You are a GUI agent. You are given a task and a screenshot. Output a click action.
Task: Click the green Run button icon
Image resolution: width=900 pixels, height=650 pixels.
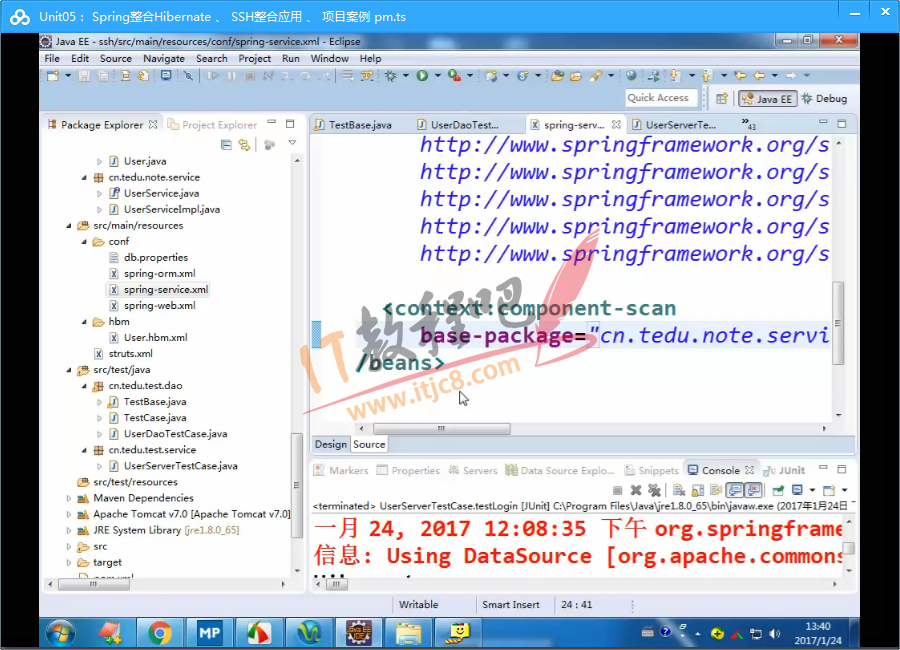coord(422,75)
